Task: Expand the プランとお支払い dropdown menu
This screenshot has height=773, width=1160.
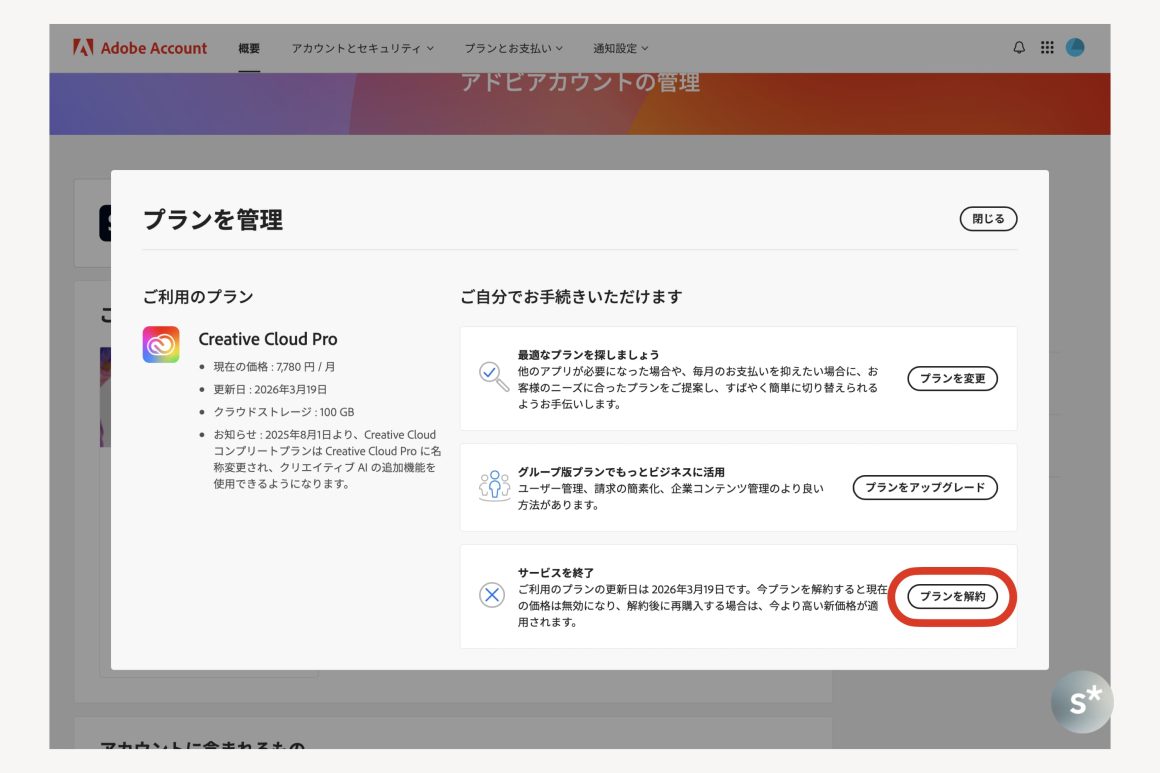Action: click(513, 48)
